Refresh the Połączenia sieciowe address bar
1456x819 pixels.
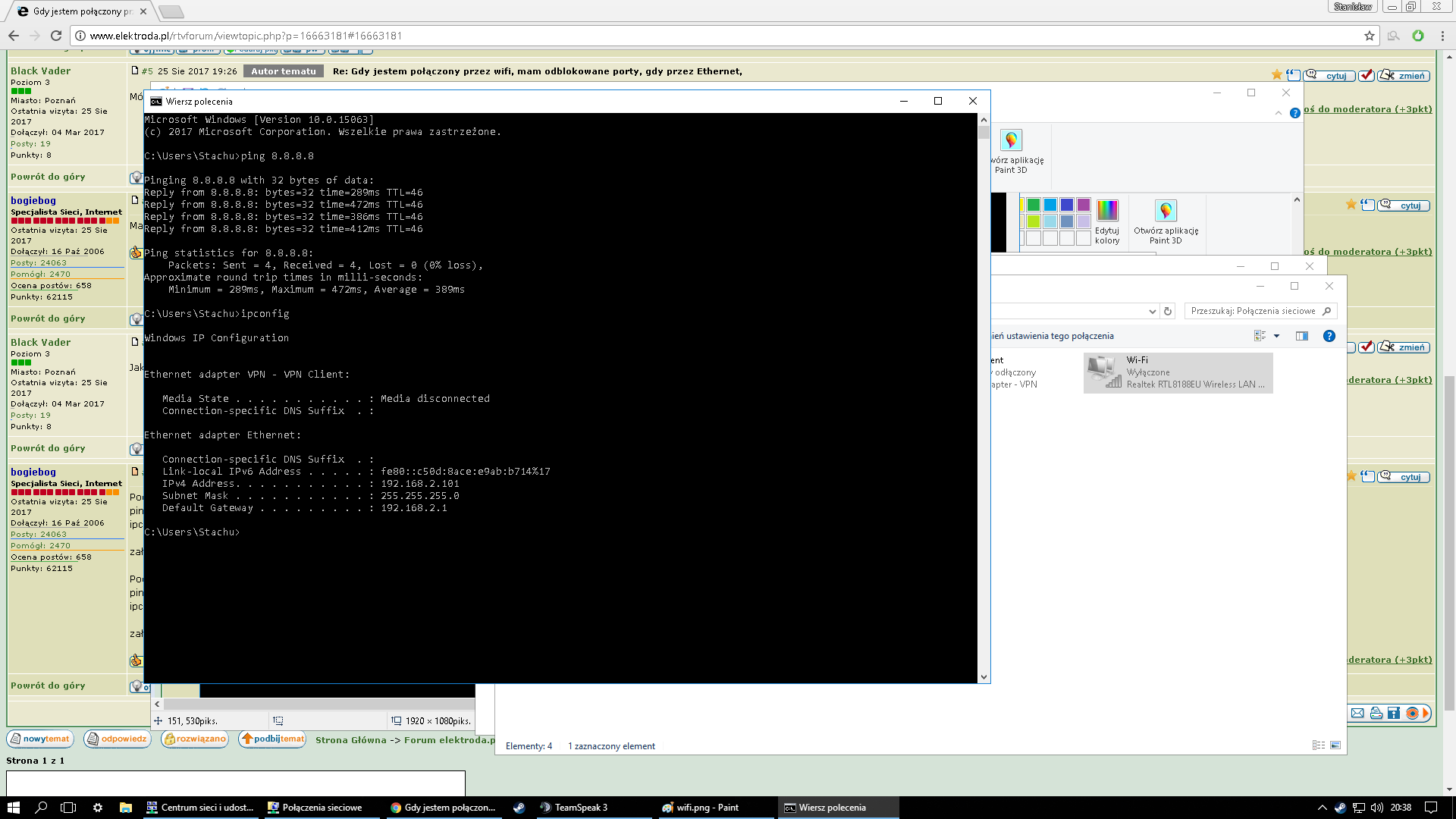click(1168, 311)
